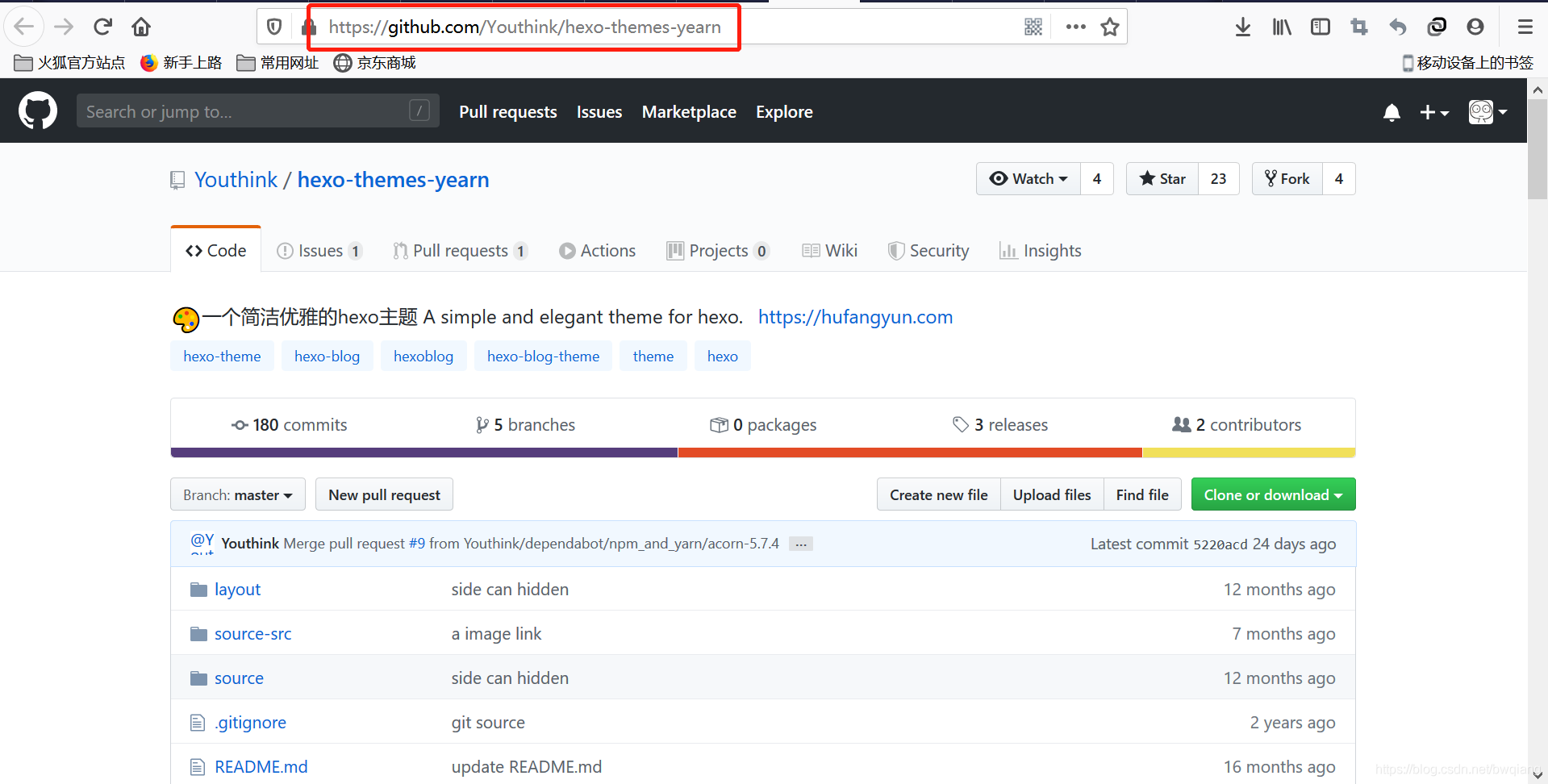1548x784 pixels.
Task: Open the downloads arrow icon
Action: tap(1243, 27)
